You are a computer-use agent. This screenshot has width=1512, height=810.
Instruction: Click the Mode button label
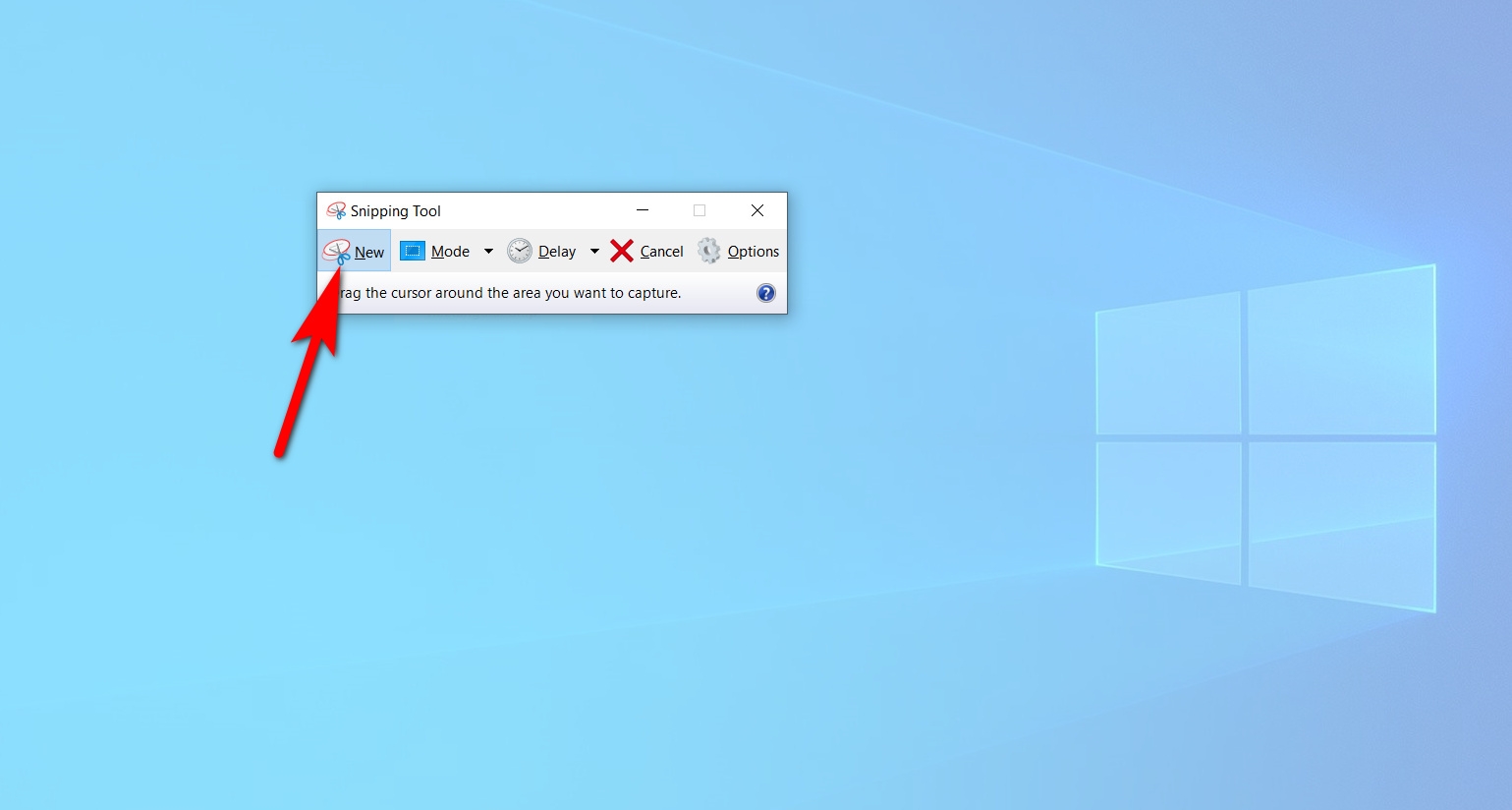click(450, 252)
